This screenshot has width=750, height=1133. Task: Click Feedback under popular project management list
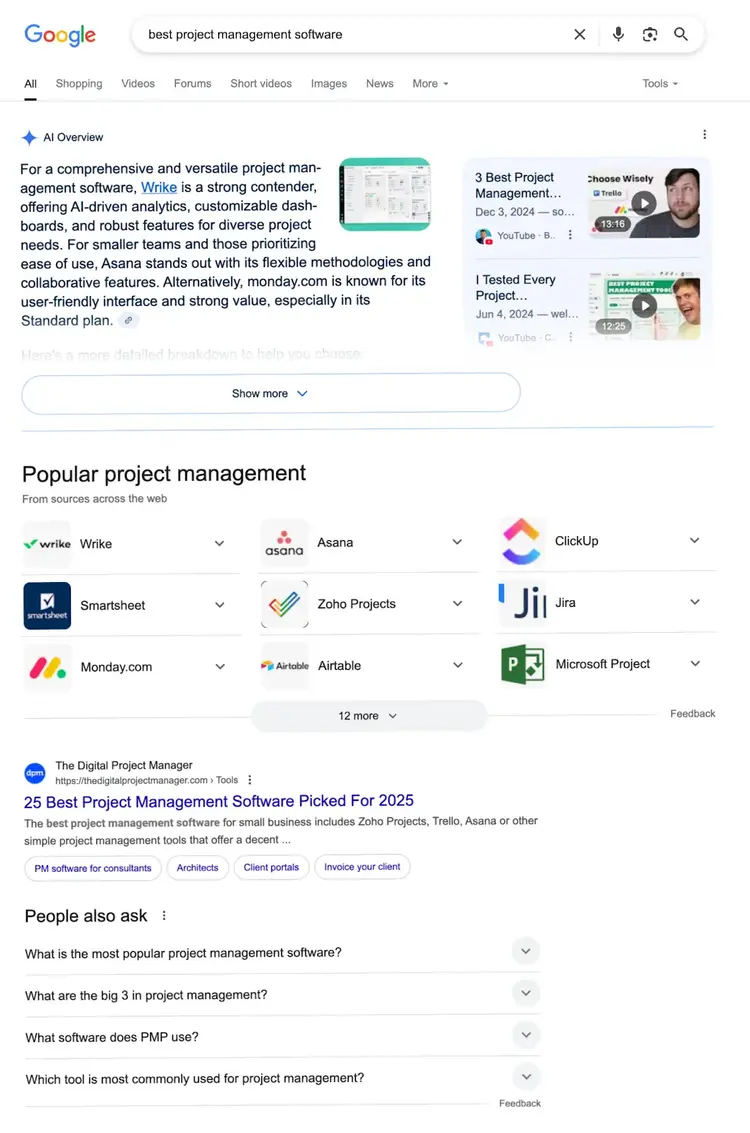pyautogui.click(x=692, y=713)
